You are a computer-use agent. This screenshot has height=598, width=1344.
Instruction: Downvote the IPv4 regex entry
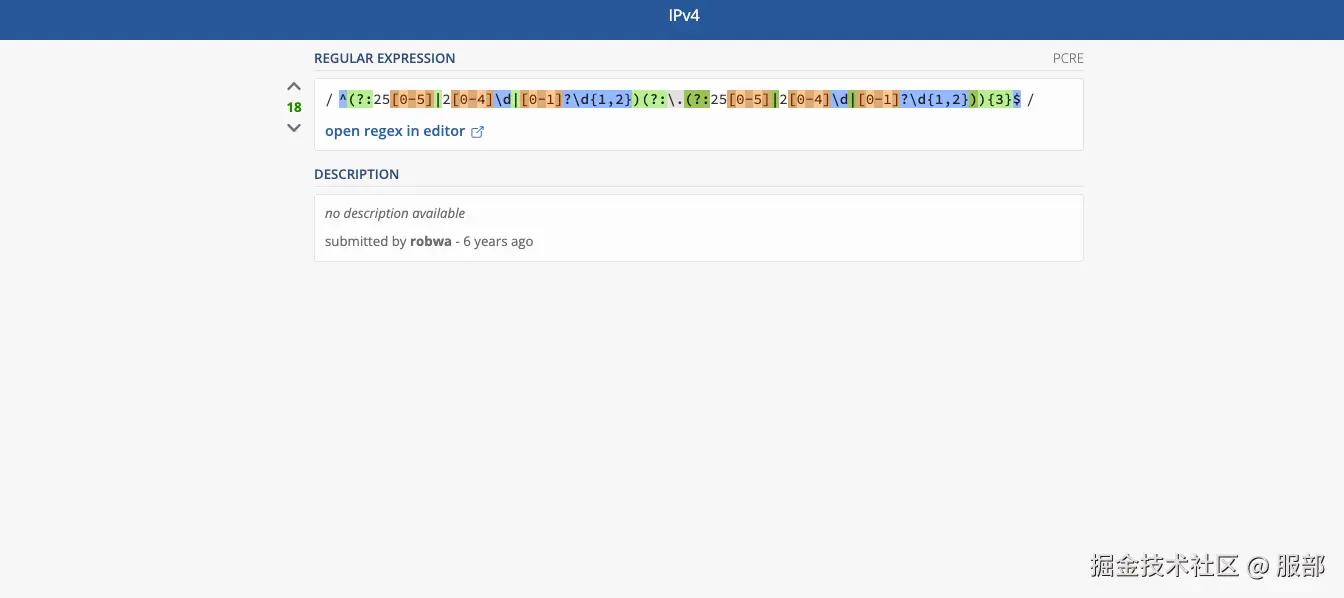coord(294,127)
